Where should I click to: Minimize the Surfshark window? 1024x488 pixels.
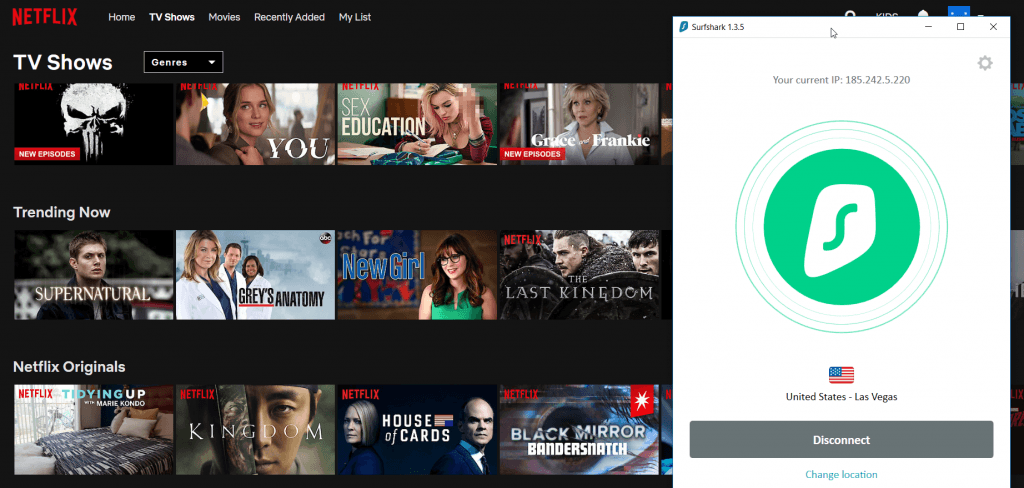tap(928, 27)
